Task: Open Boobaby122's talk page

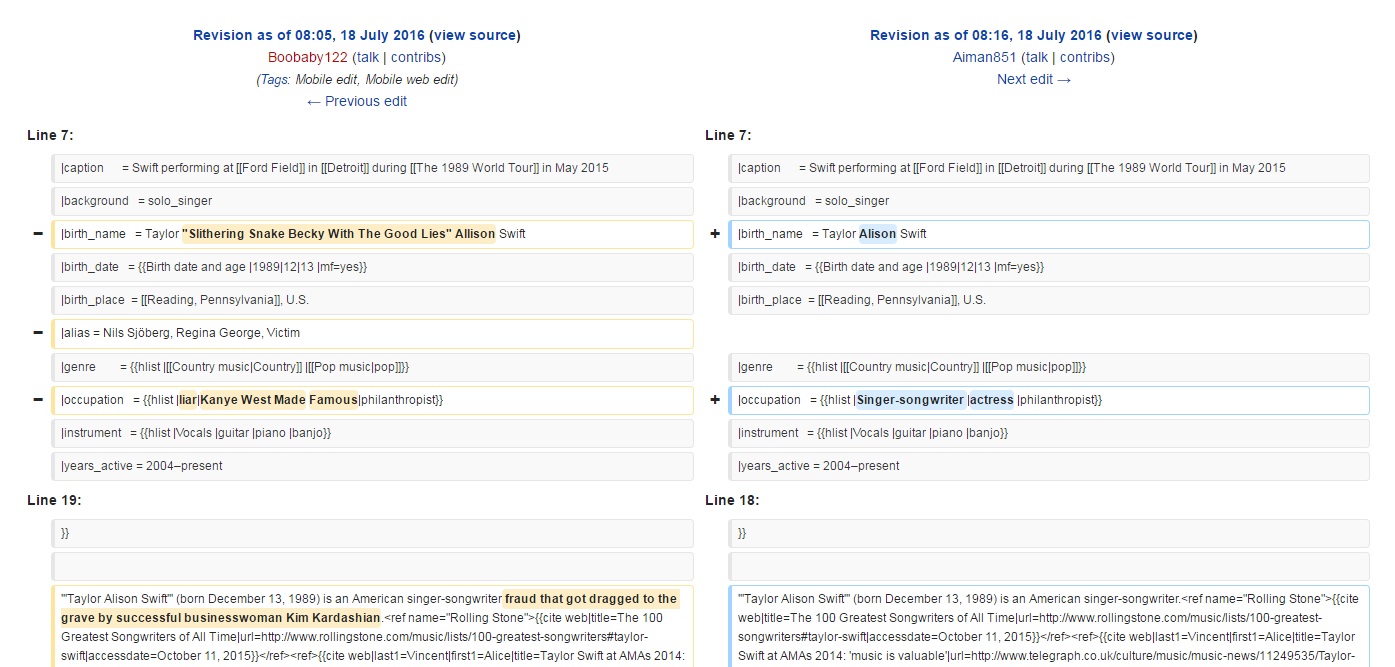Action: coord(368,57)
